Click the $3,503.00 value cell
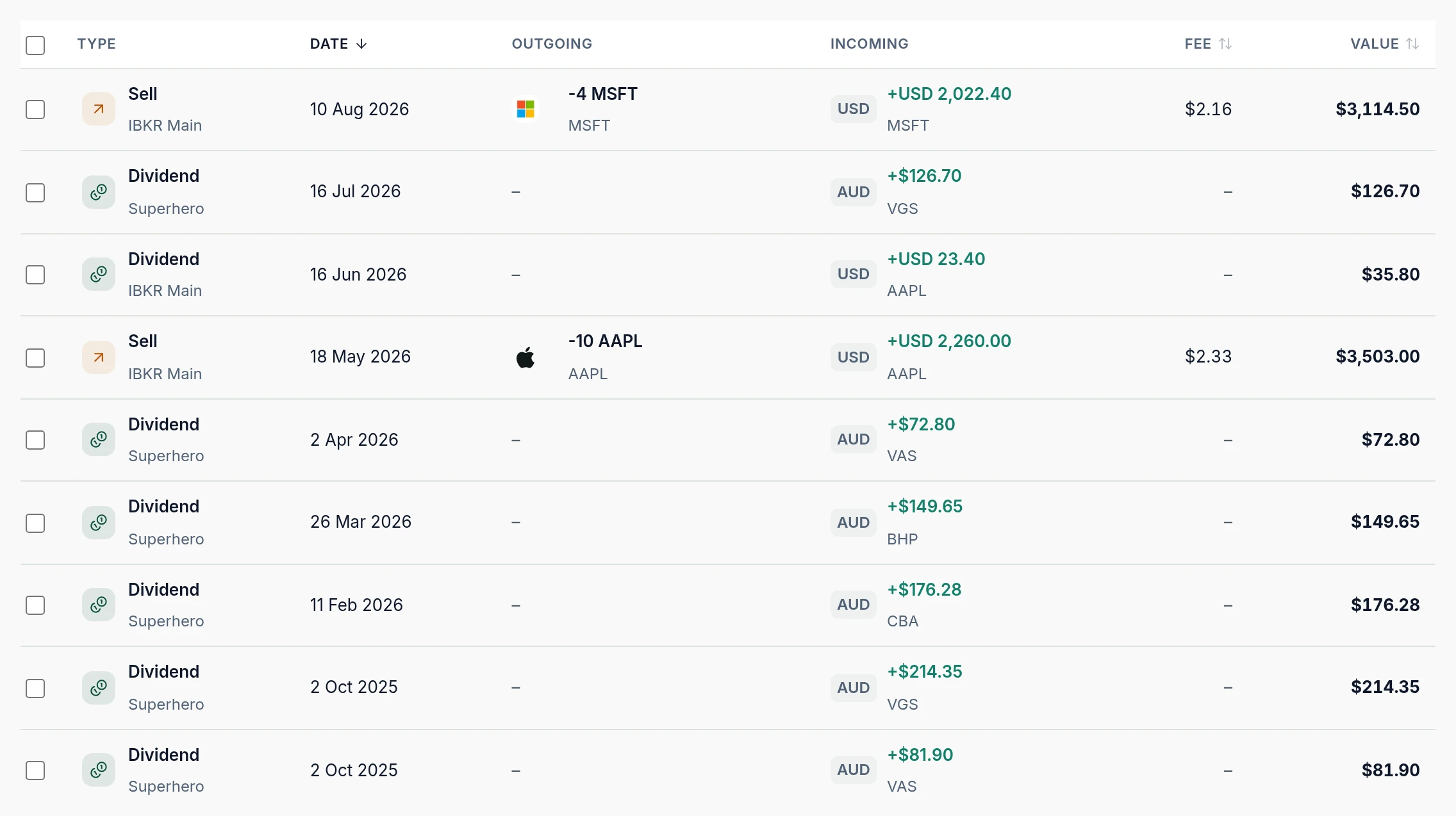Viewport: 1456px width, 816px height. [1377, 356]
